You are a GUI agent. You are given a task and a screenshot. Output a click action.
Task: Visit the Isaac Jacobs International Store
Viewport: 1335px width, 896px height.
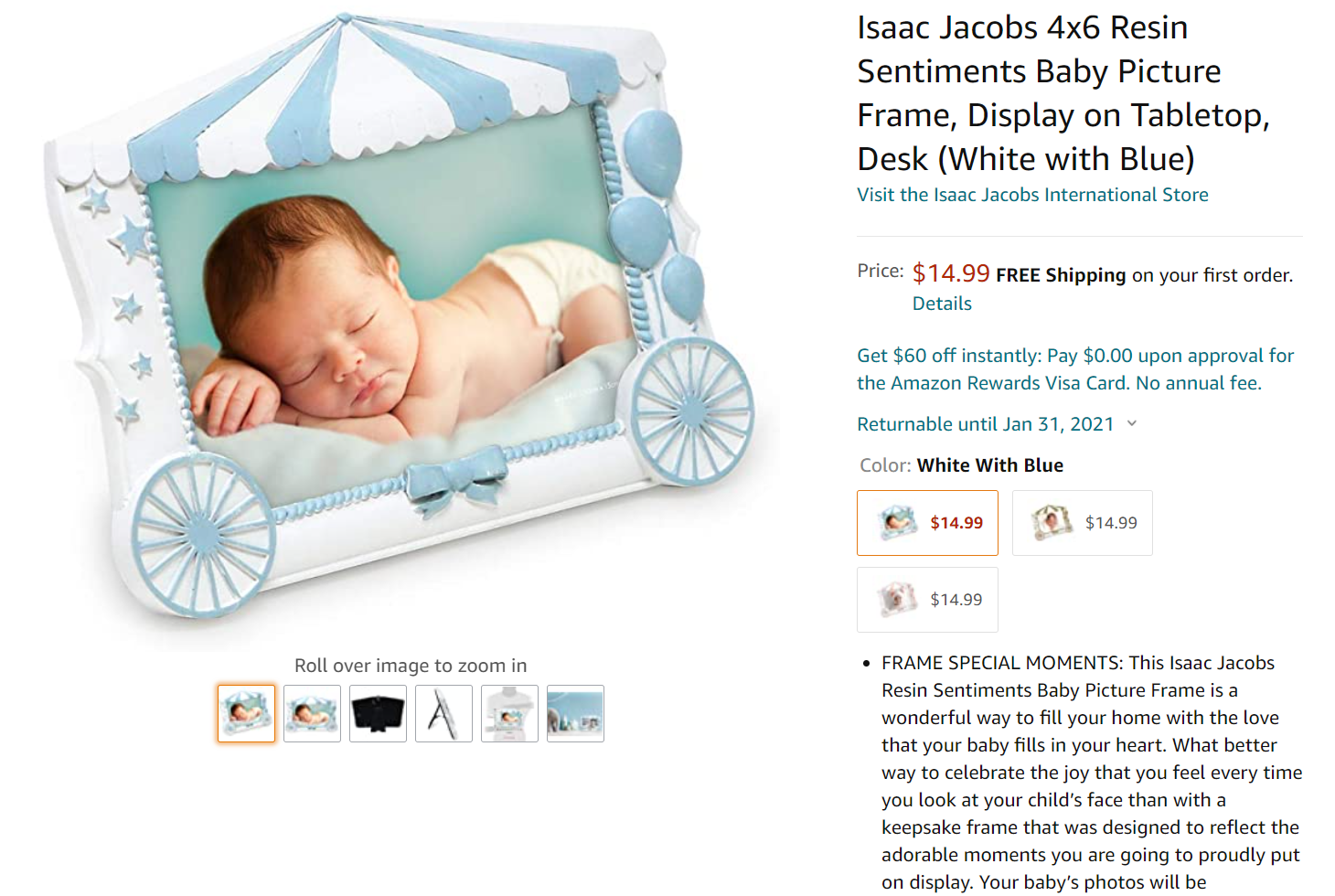(x=1032, y=195)
